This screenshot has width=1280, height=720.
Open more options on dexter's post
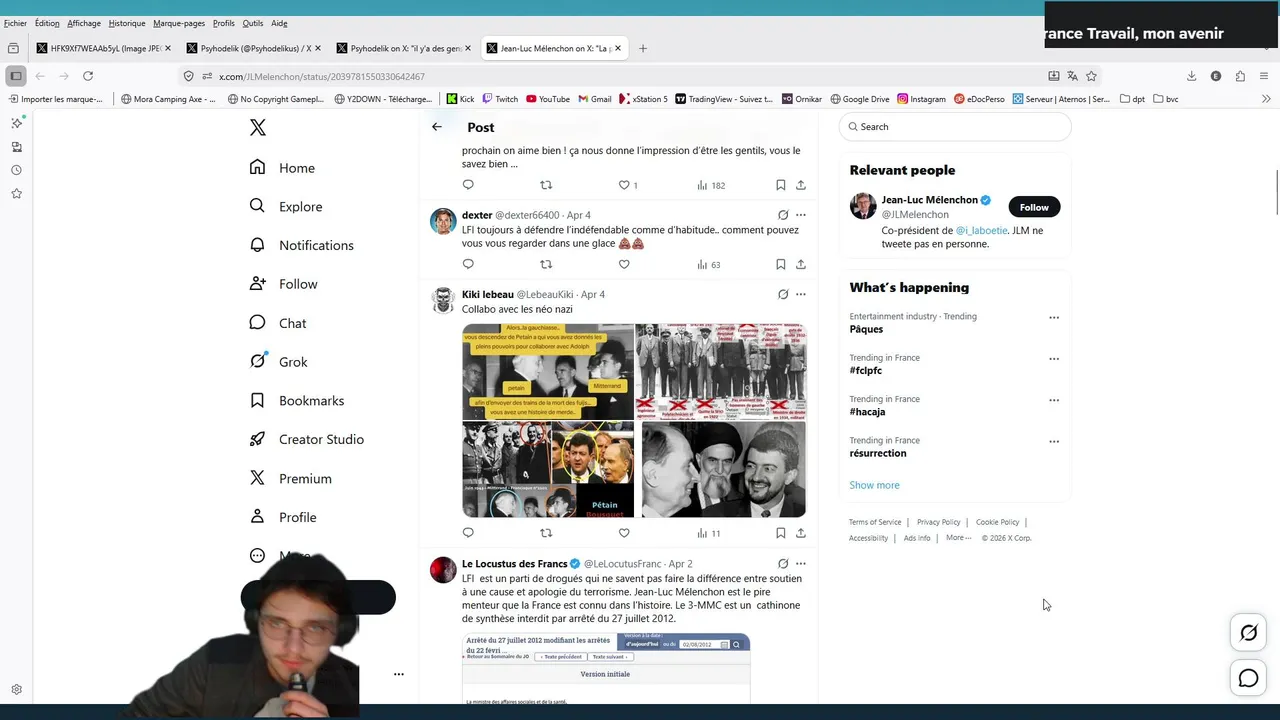[x=801, y=215]
